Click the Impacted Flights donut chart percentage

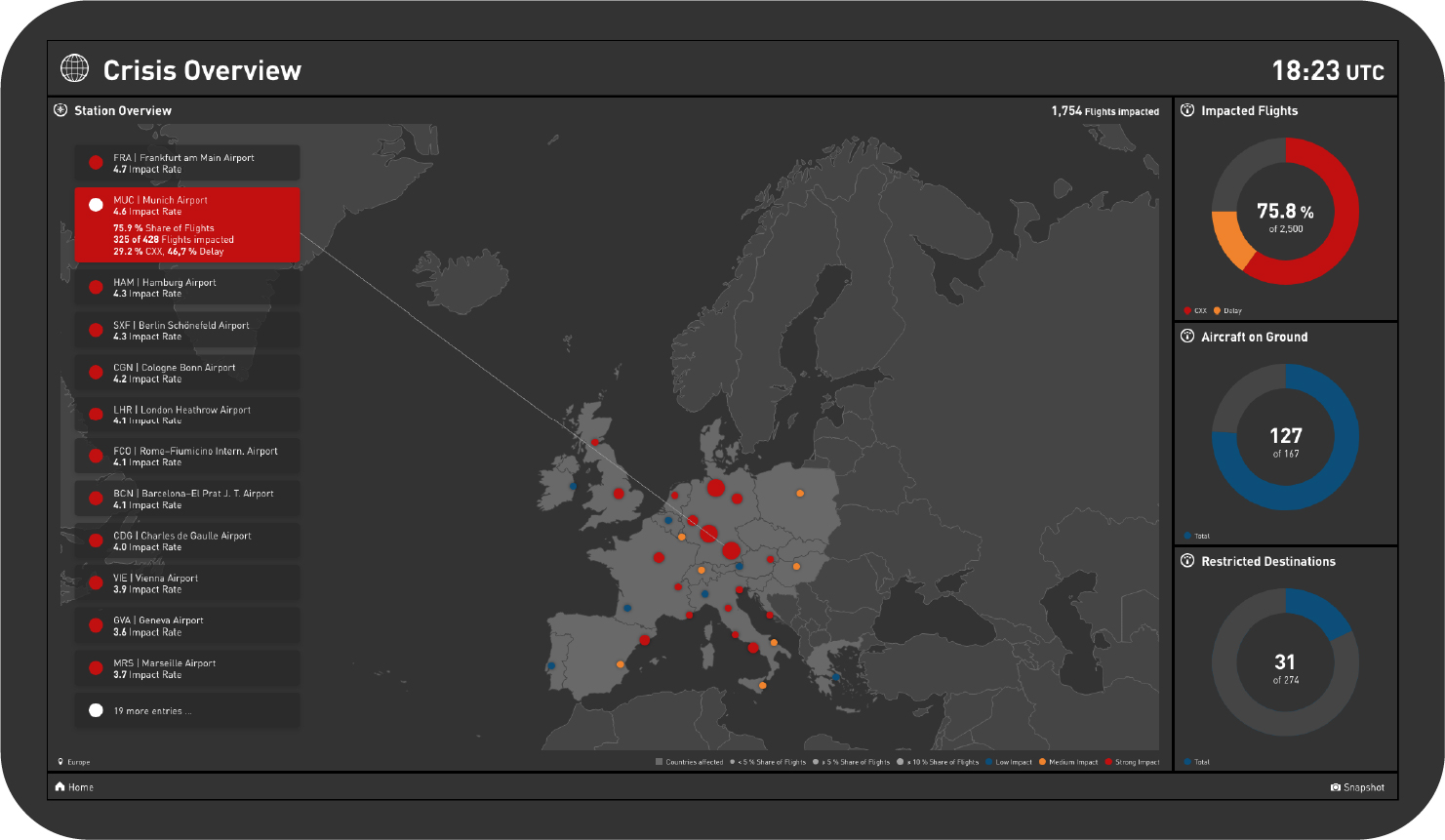point(1284,212)
